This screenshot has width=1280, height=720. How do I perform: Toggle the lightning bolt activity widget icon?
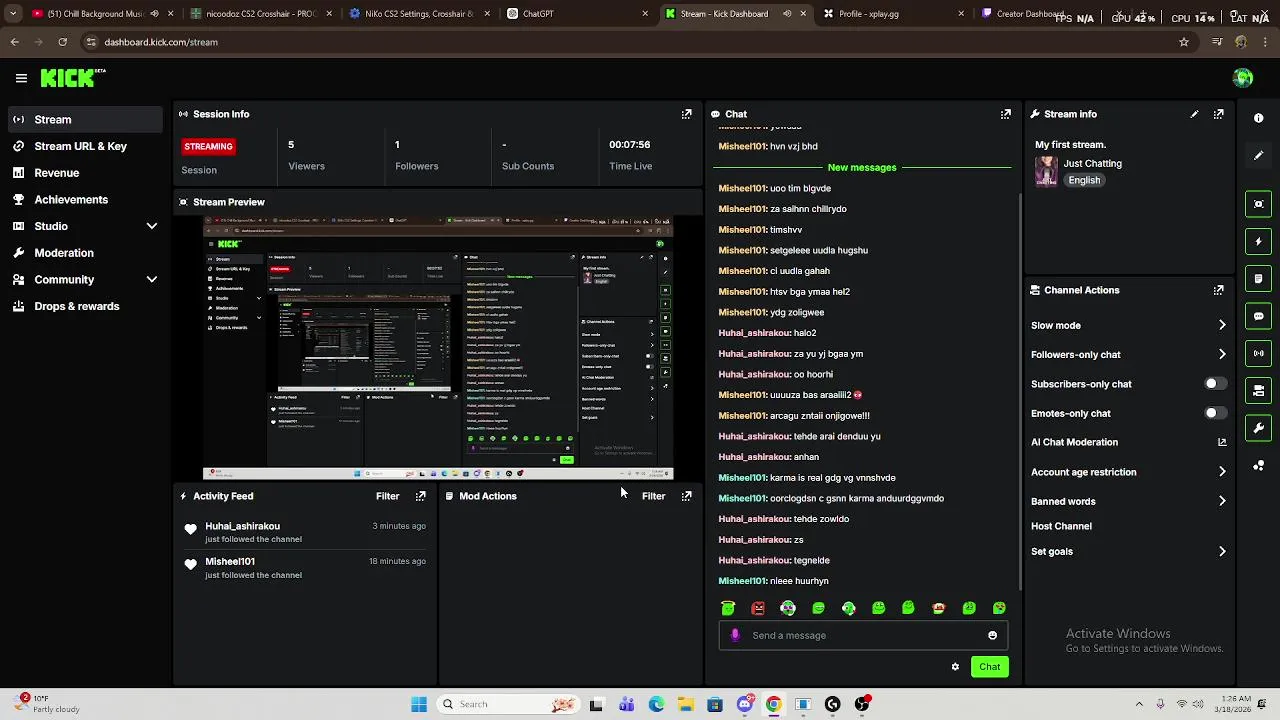coord(1258,241)
